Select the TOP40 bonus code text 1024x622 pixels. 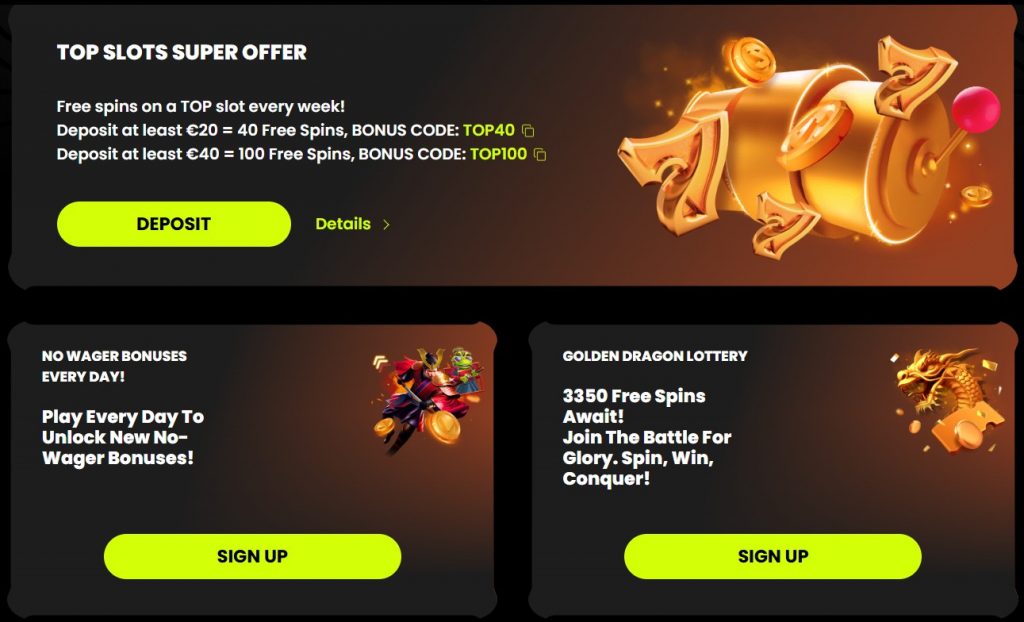[x=489, y=130]
